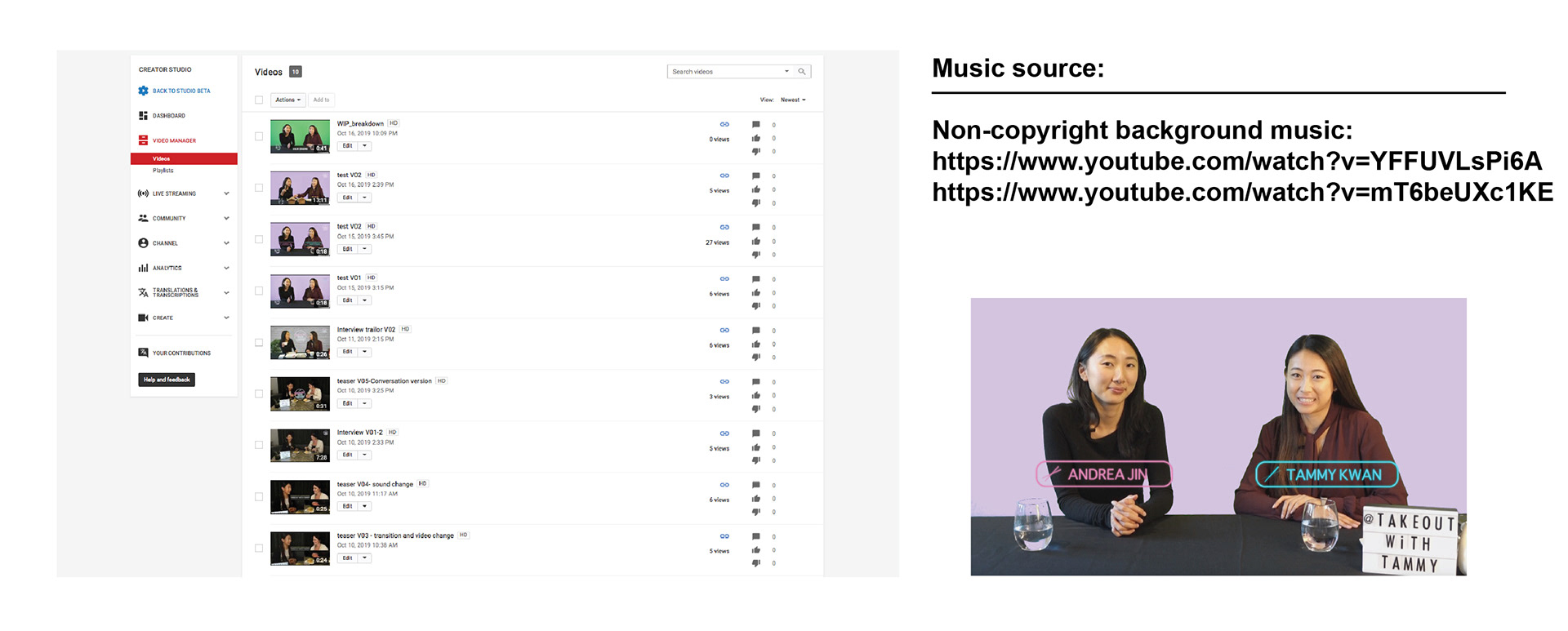1568x631 pixels.
Task: Click thumbs up icon for Interview V01-2
Action: pyautogui.click(x=756, y=447)
